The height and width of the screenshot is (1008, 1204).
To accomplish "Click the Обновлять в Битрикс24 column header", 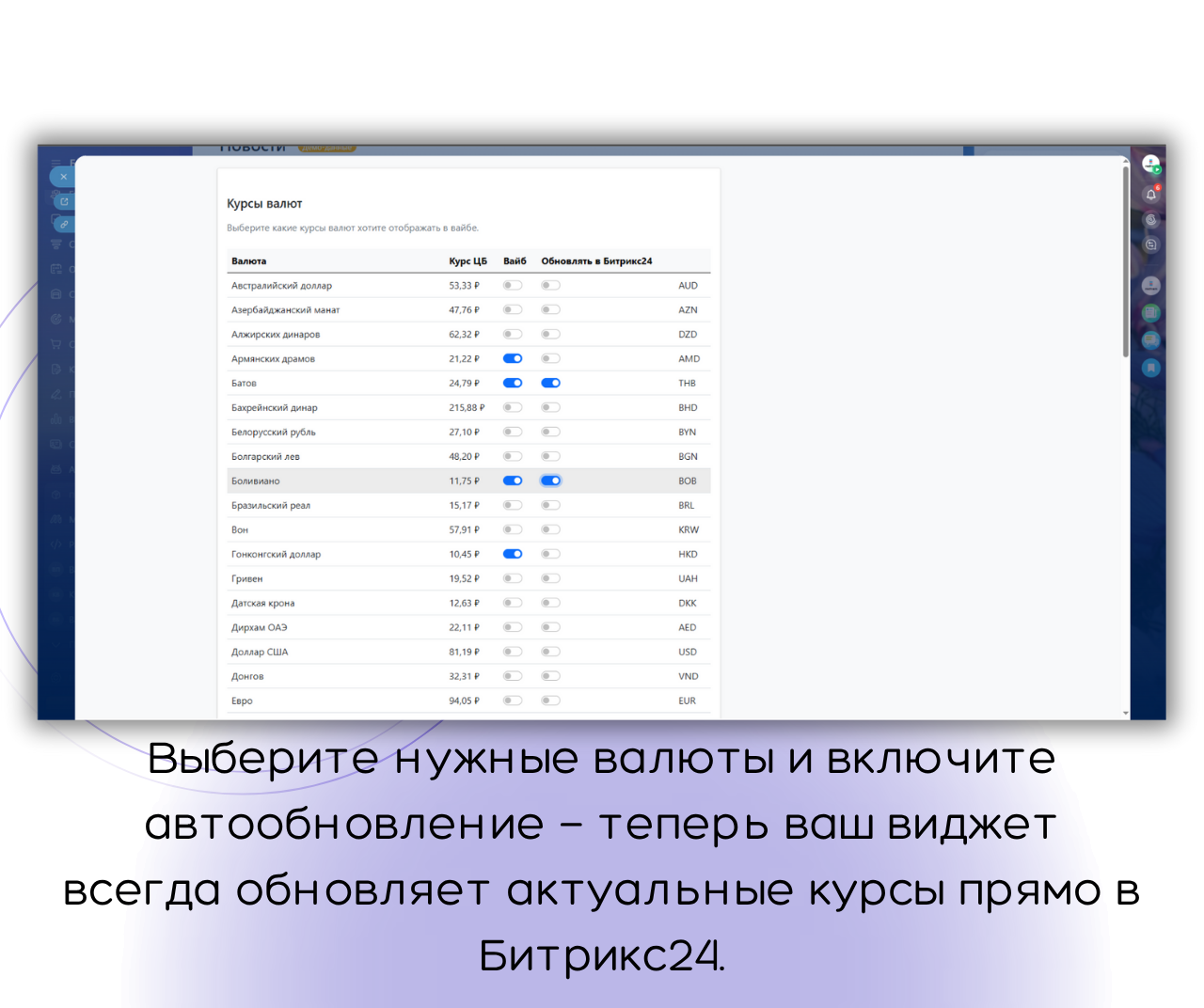I will [596, 261].
